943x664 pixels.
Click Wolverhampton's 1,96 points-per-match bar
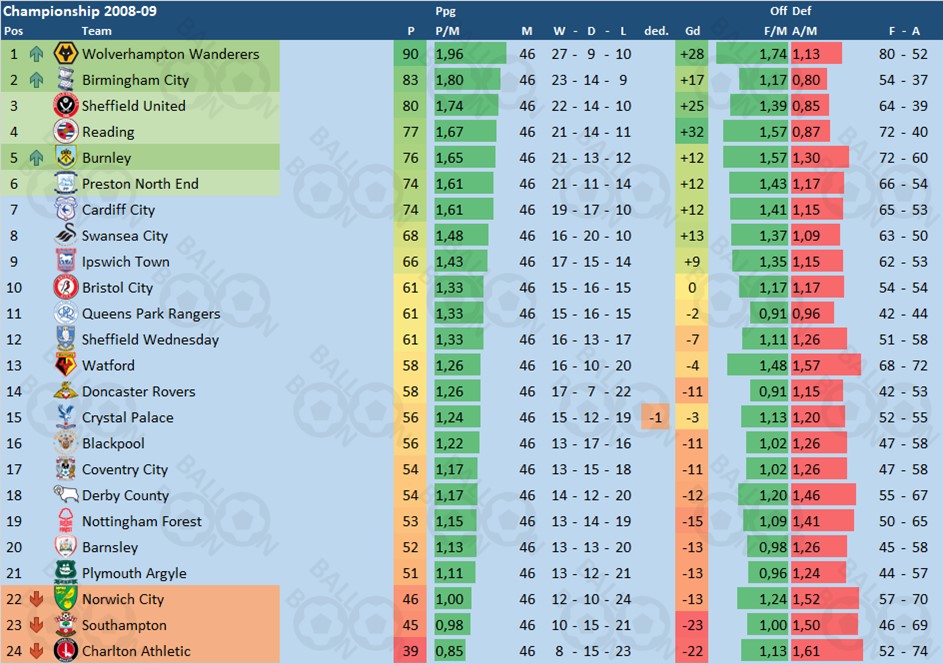[470, 54]
